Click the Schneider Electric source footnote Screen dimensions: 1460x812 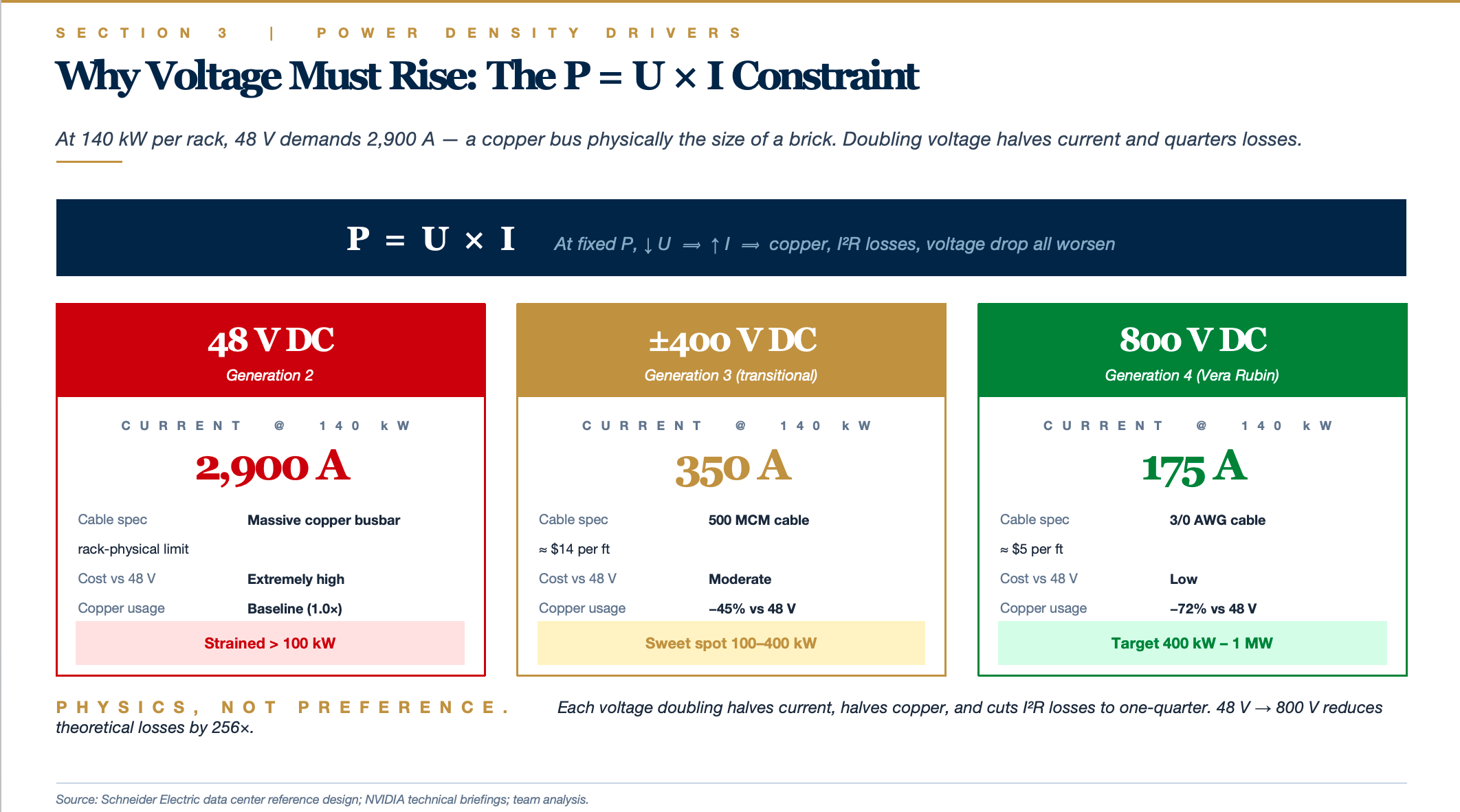click(x=322, y=800)
